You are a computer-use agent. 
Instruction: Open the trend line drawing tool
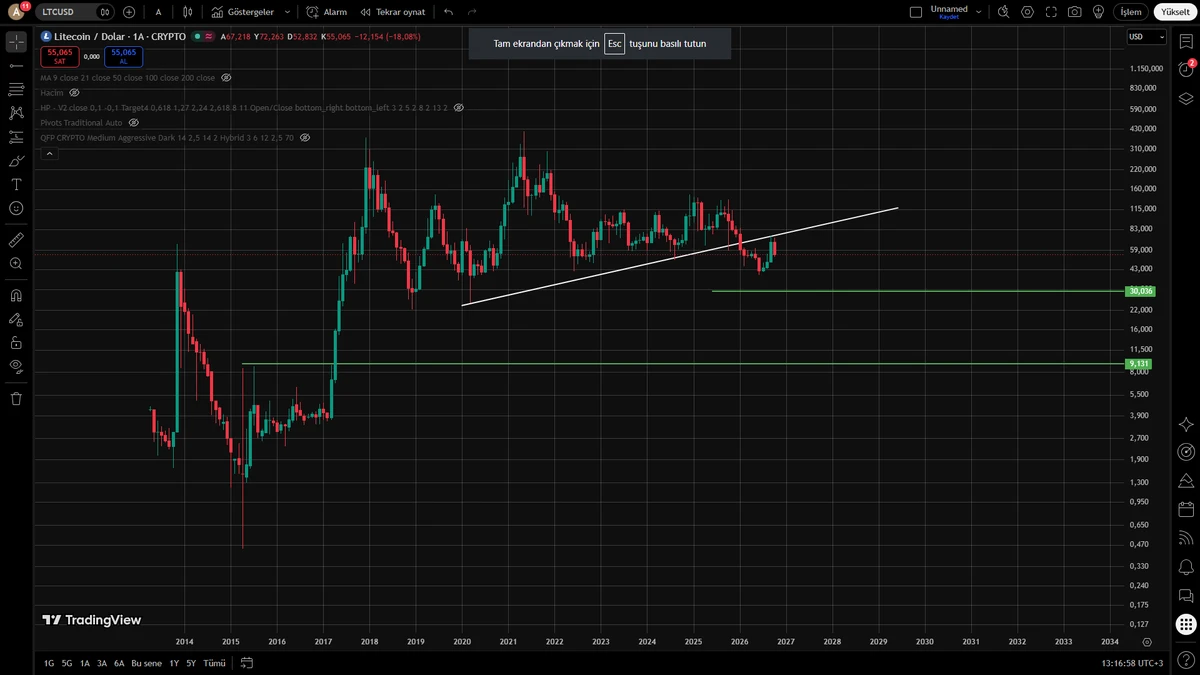(x=16, y=65)
